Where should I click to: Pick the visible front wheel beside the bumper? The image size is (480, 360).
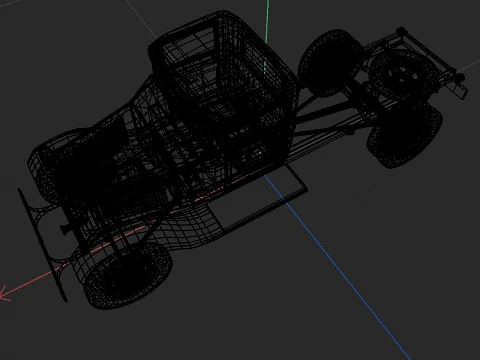128,276
